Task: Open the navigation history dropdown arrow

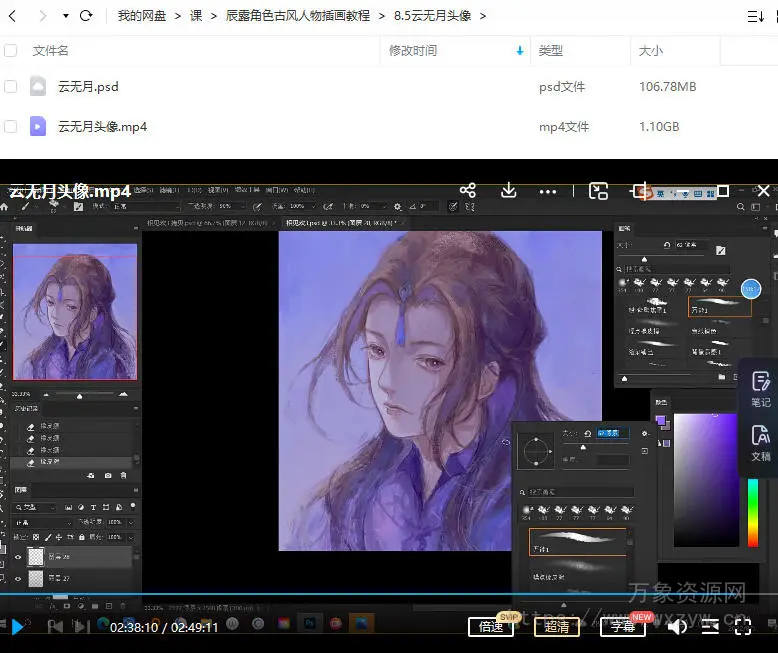Action: coord(66,16)
